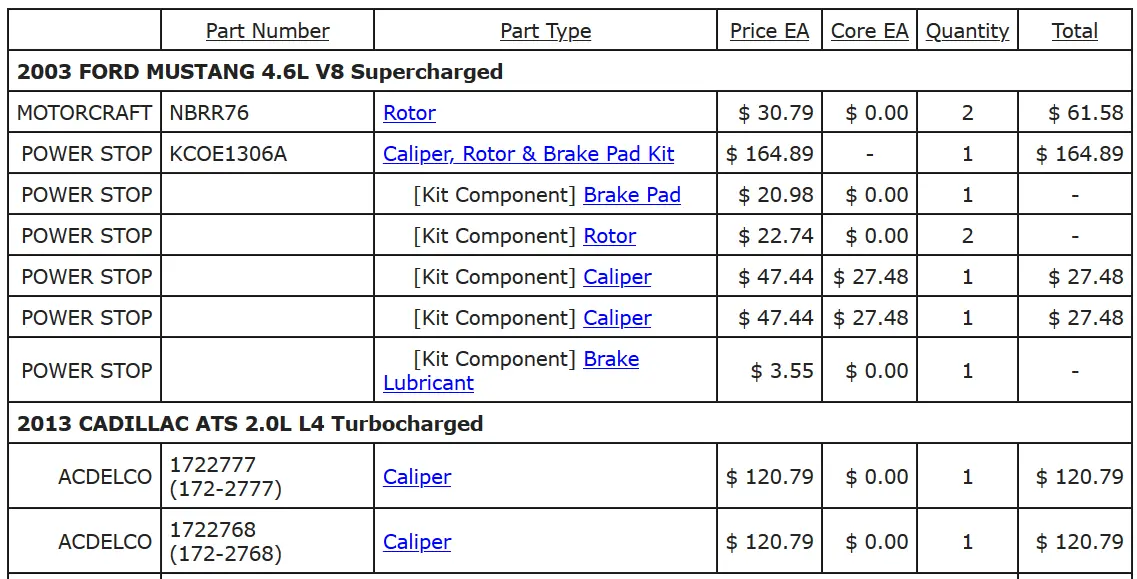Click the 2003 Ford Mustang section heading

tap(260, 72)
